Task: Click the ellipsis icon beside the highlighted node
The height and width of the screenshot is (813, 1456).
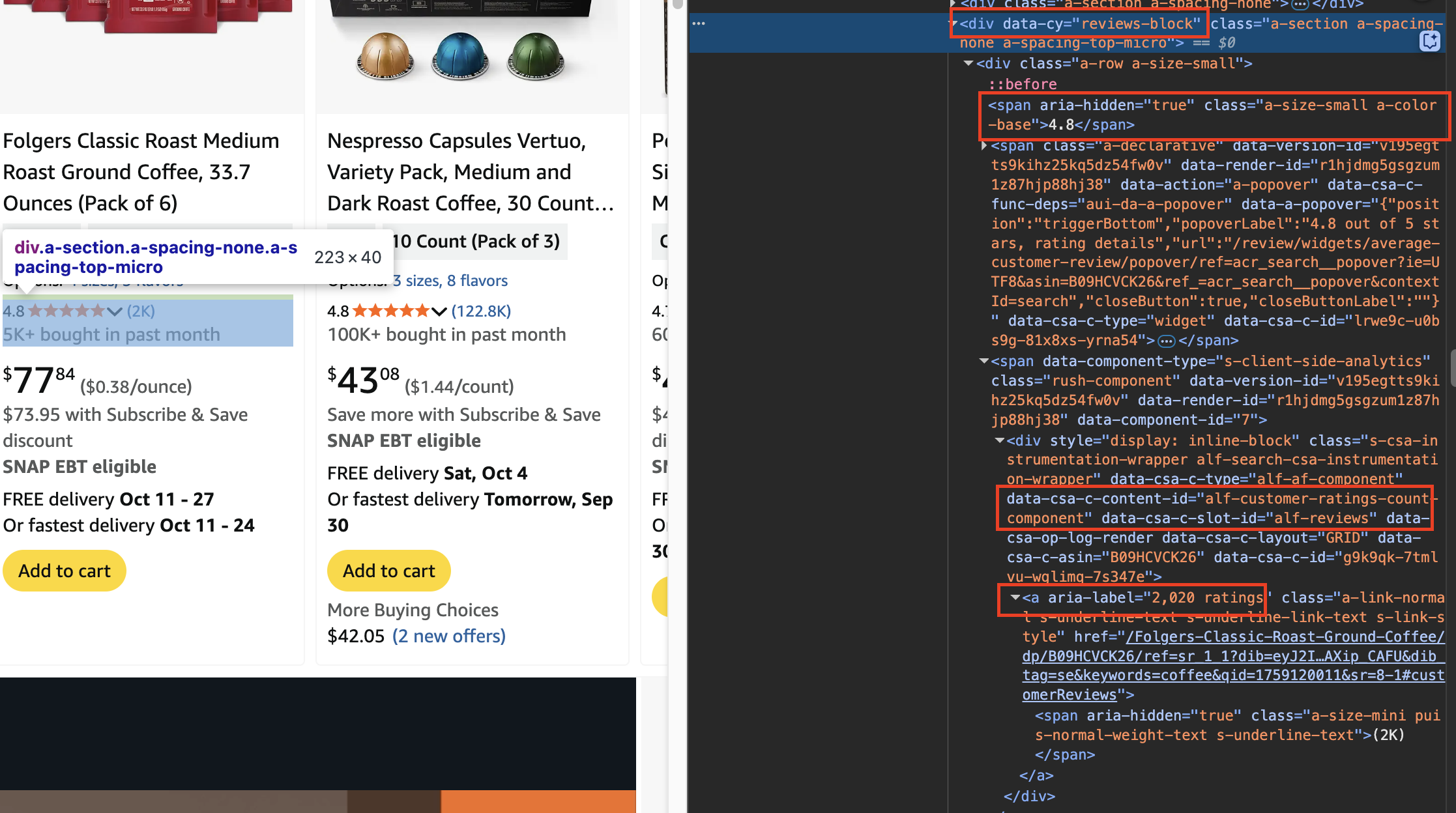Action: pyautogui.click(x=700, y=23)
